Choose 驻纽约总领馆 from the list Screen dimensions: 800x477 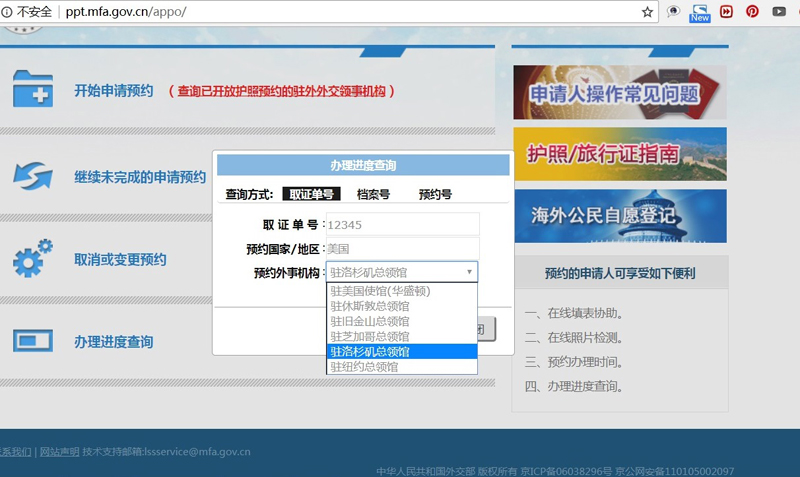pyautogui.click(x=364, y=367)
